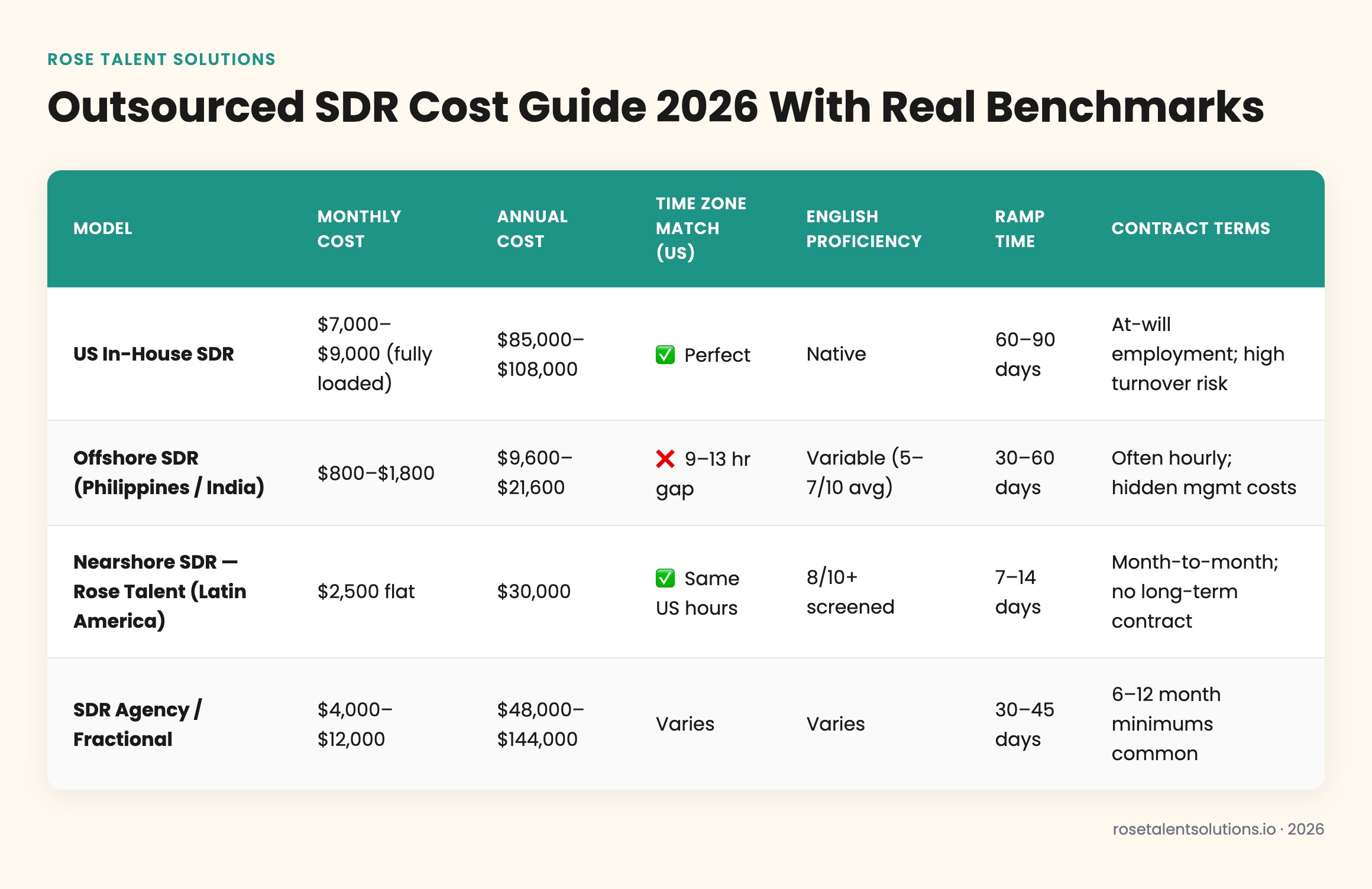Image resolution: width=1372 pixels, height=889 pixels.
Task: Select the TIME ZONE MATCH (US) header
Action: click(x=701, y=228)
